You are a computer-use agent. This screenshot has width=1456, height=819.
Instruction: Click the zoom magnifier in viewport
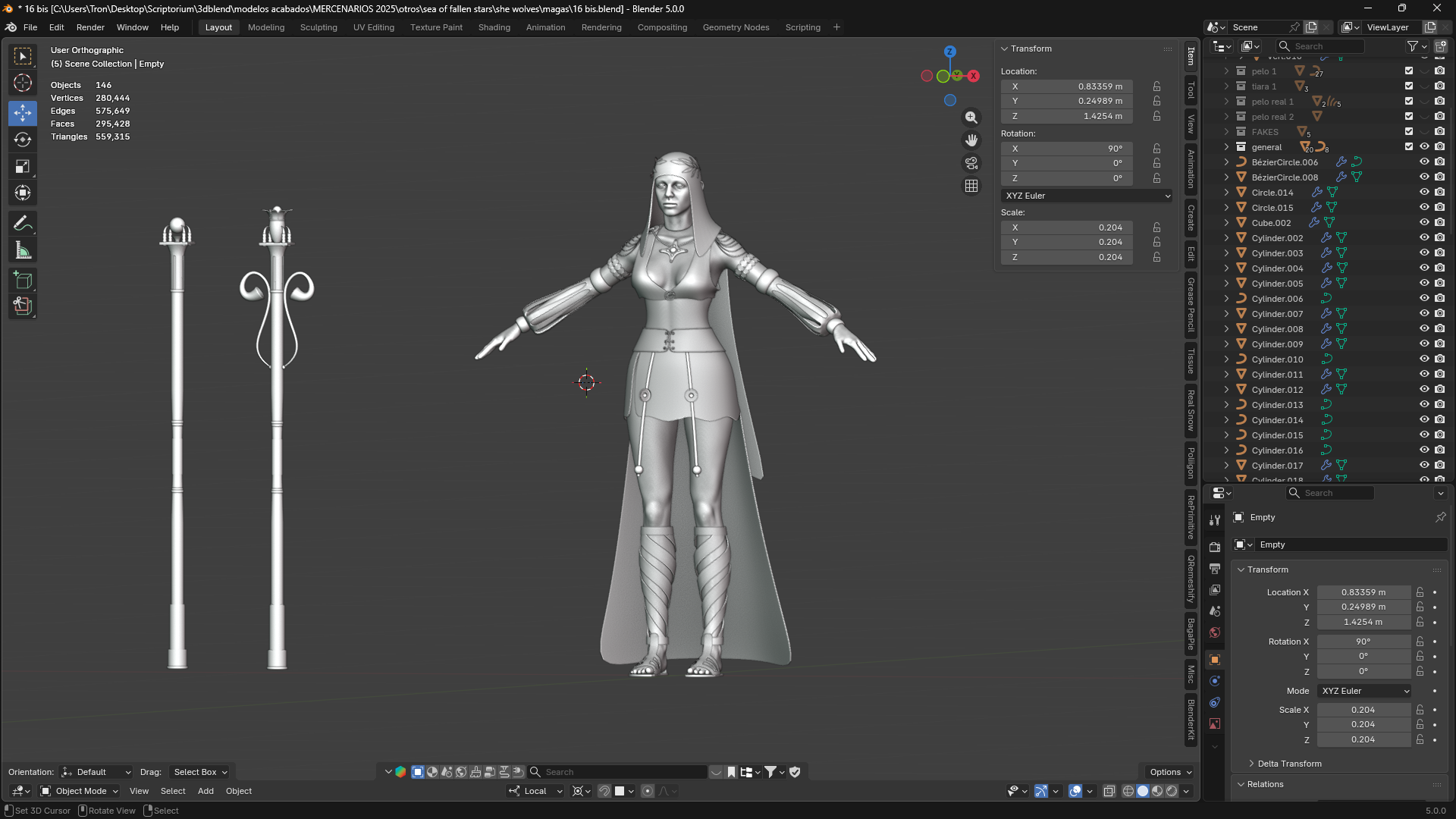[x=971, y=118]
